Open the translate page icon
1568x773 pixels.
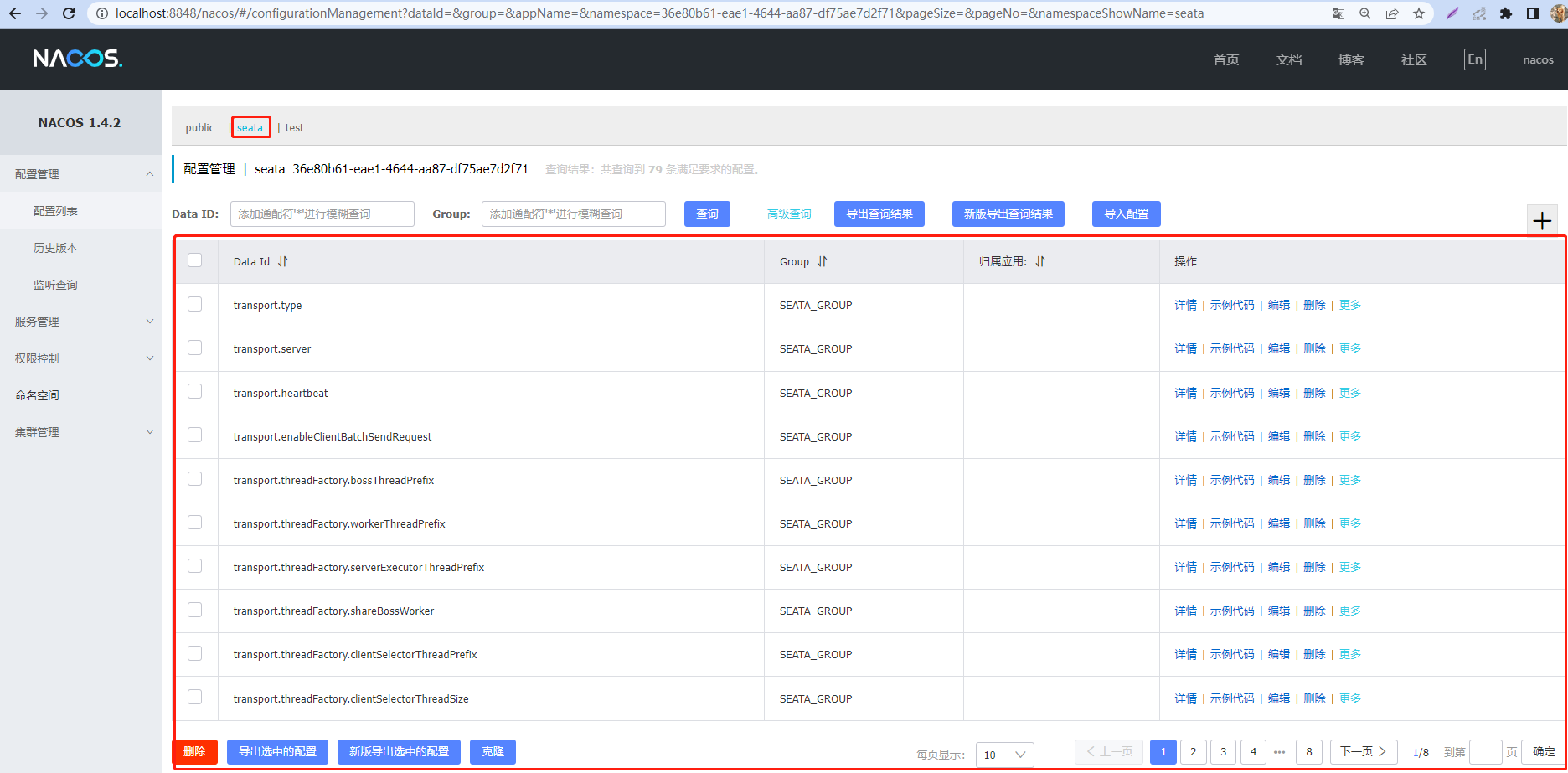click(1338, 13)
